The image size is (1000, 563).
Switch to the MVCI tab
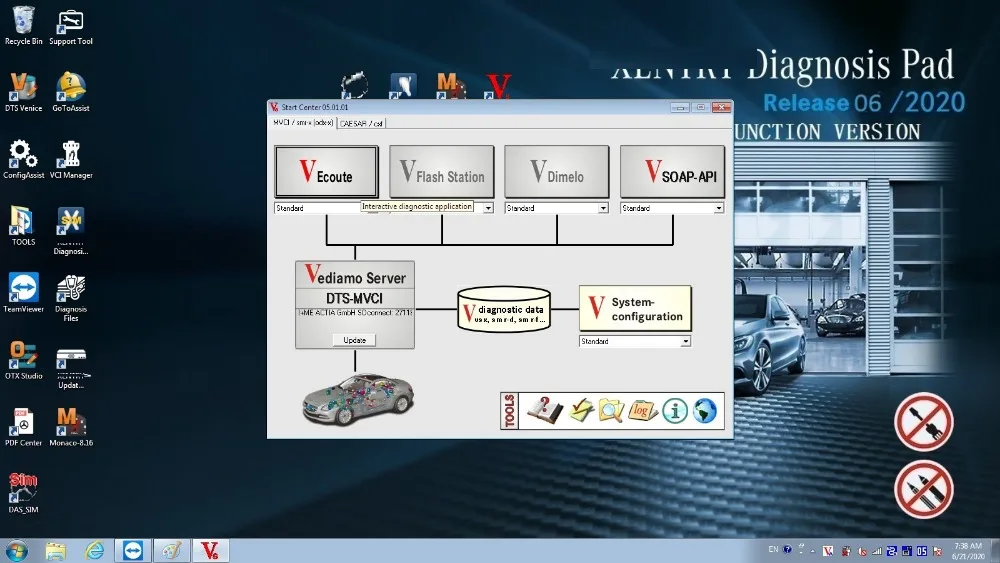tap(303, 122)
